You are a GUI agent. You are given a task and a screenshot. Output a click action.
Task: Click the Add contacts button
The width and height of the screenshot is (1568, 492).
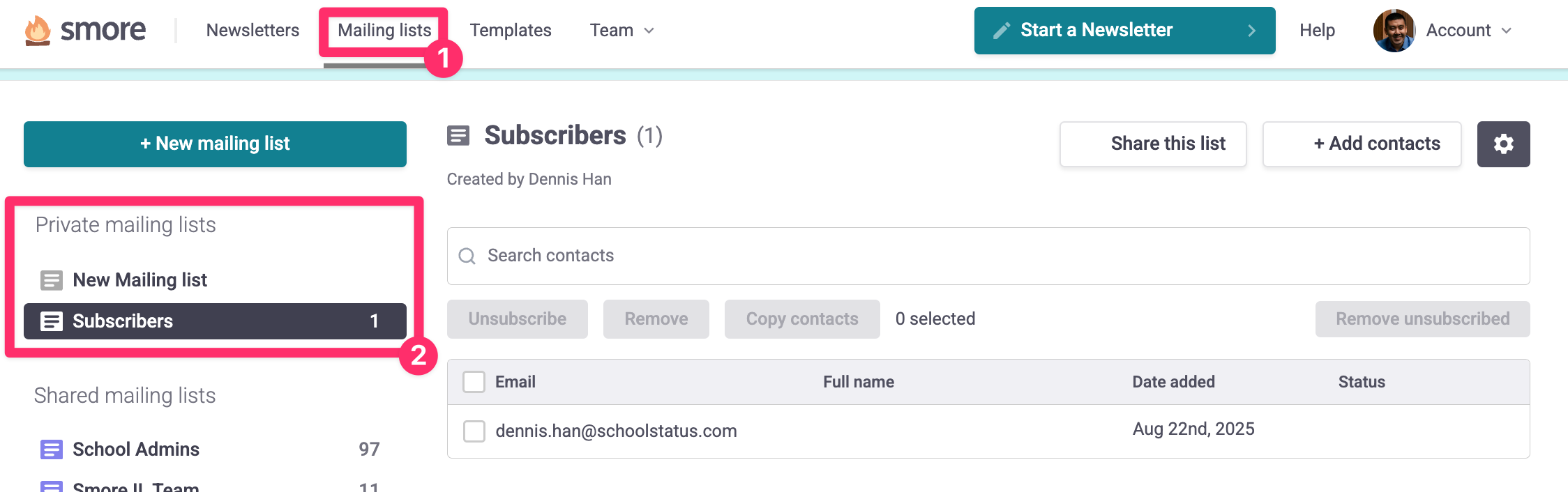1362,144
